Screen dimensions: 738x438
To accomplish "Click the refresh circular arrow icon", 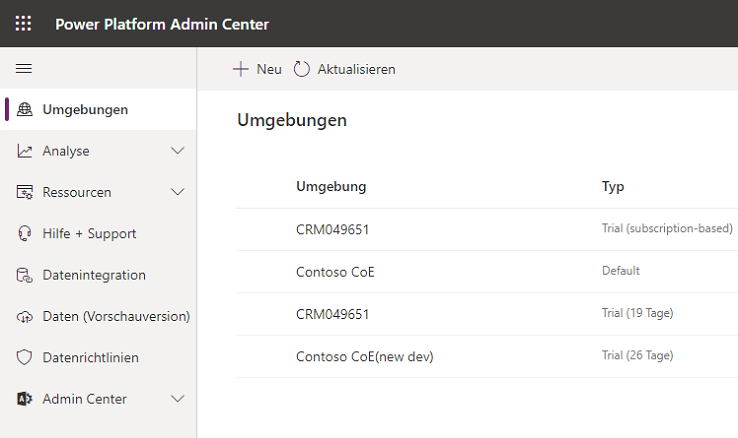I will click(302, 69).
